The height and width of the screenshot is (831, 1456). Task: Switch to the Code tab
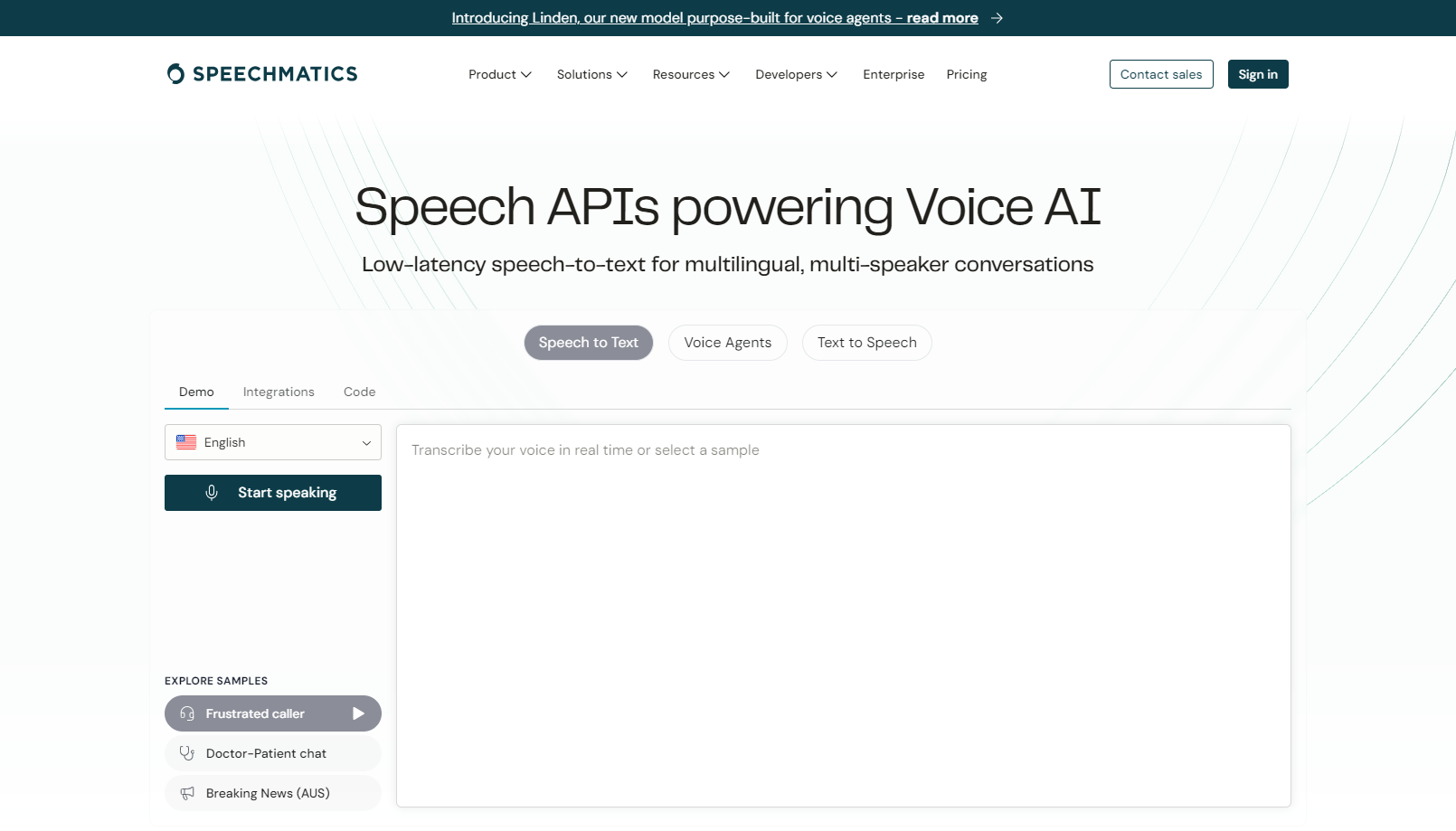click(359, 392)
